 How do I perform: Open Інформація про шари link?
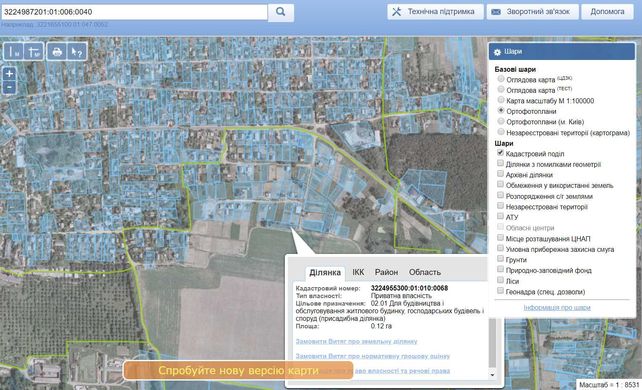coord(557,307)
